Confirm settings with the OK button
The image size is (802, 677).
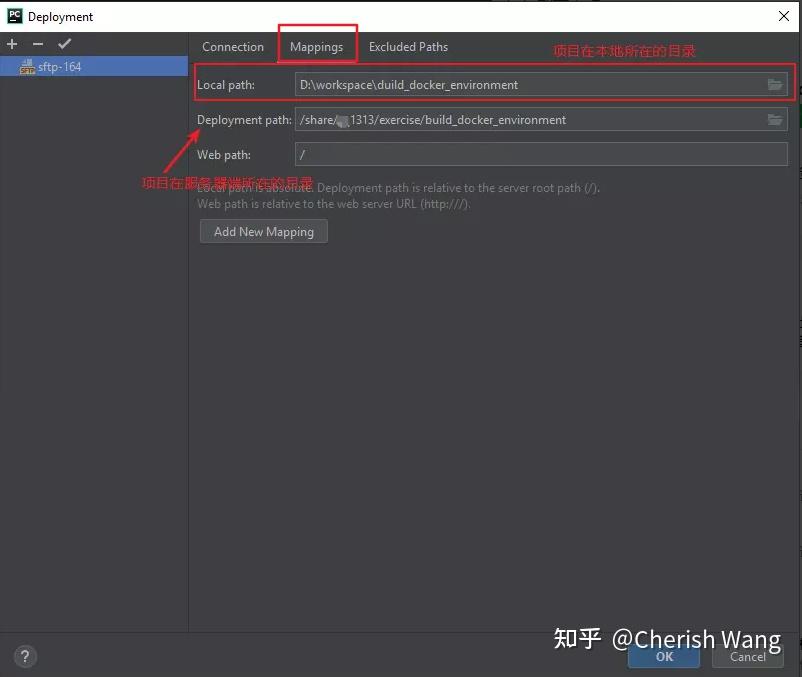tap(663, 657)
